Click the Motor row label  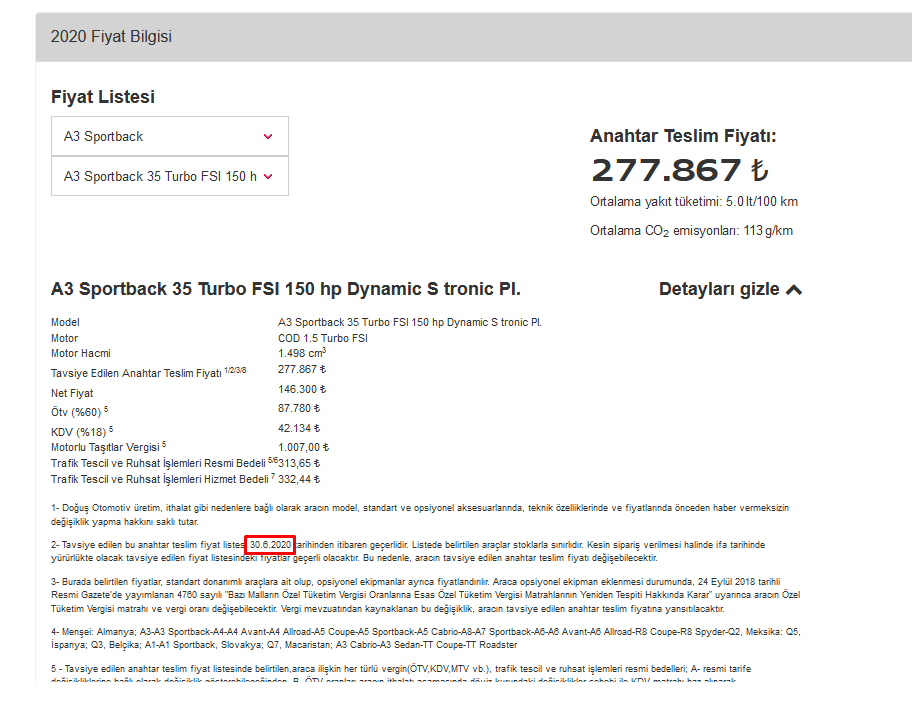(65, 338)
